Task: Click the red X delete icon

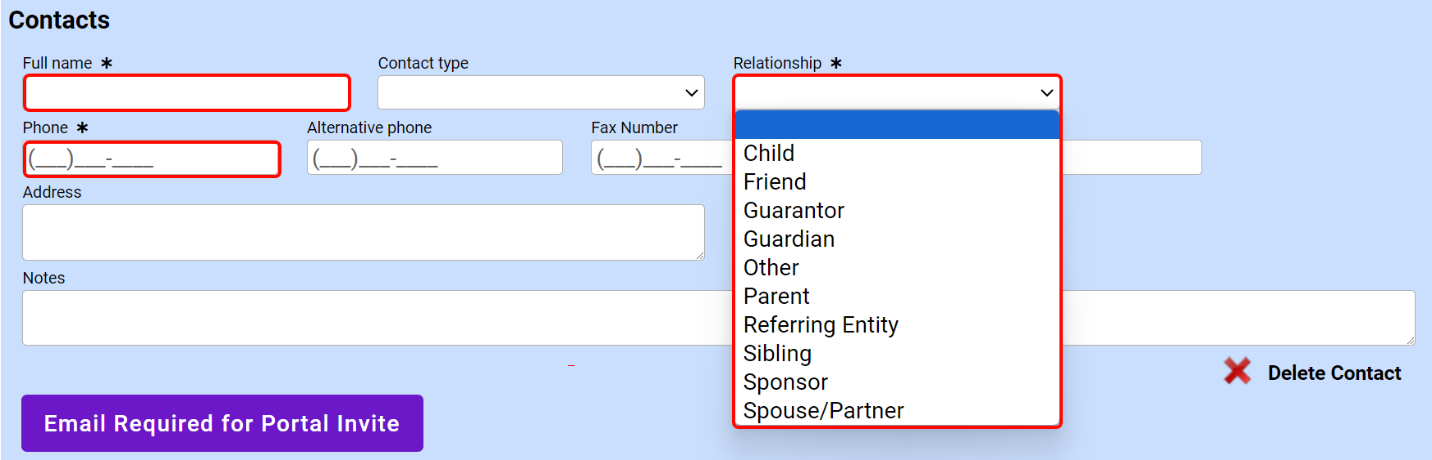Action: coord(1237,372)
